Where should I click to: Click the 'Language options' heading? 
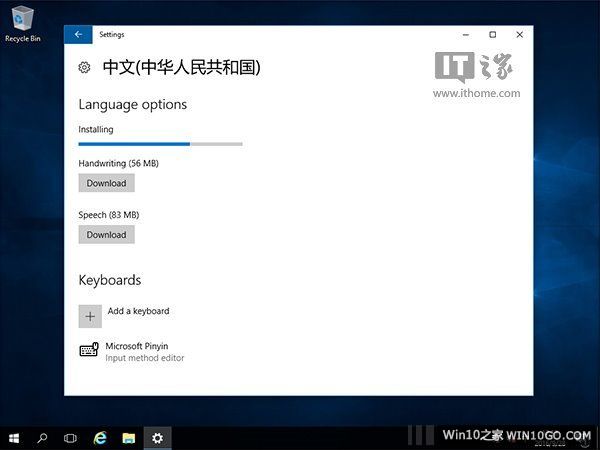(x=133, y=105)
